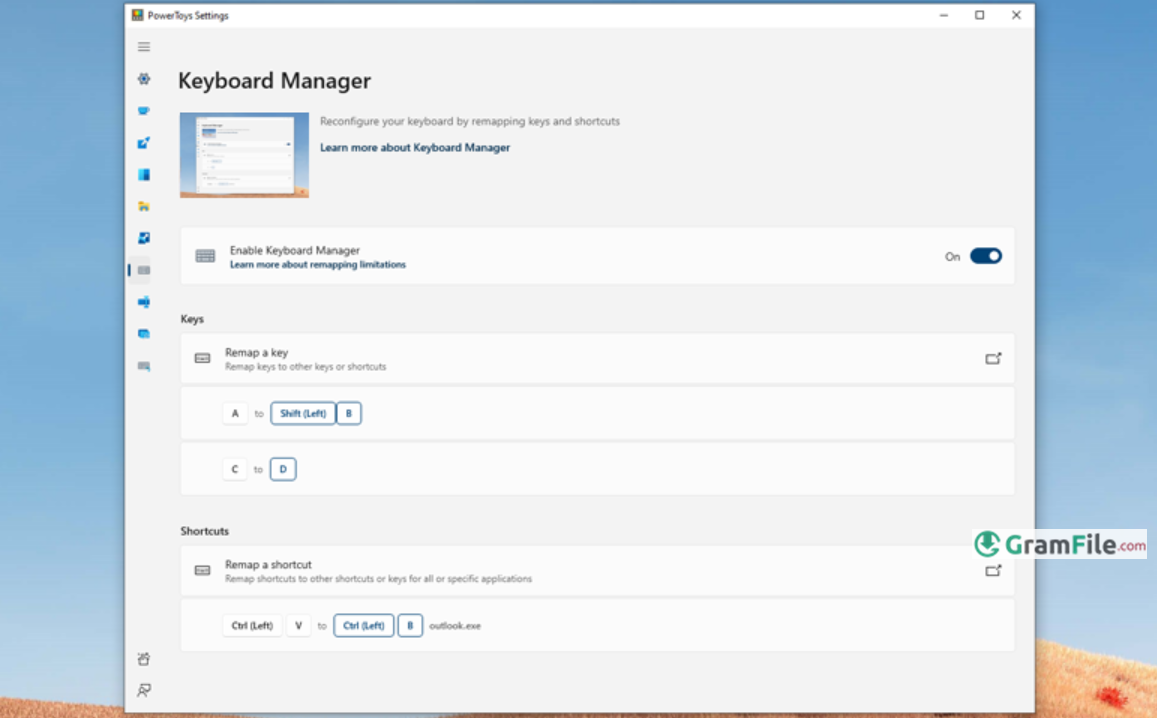This screenshot has width=1157, height=718.
Task: Click the Remap a key row
Action: click(x=597, y=359)
